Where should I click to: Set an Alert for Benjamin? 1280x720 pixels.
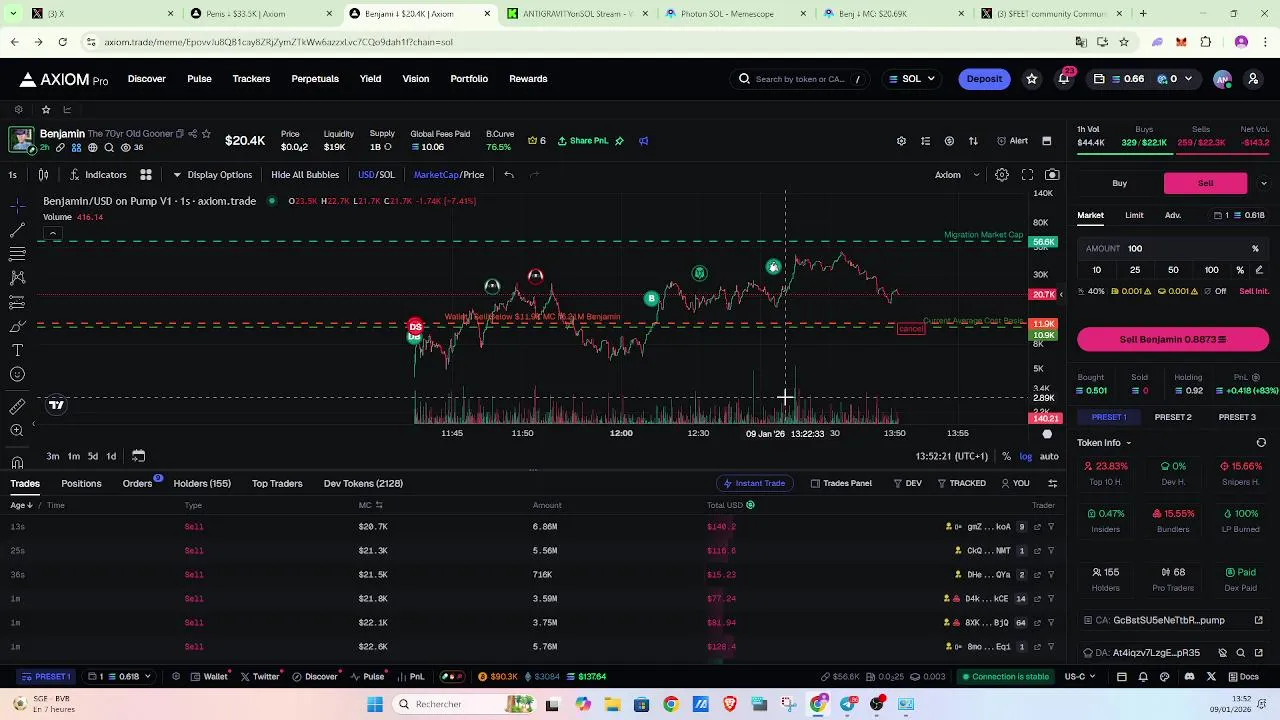pos(1012,141)
